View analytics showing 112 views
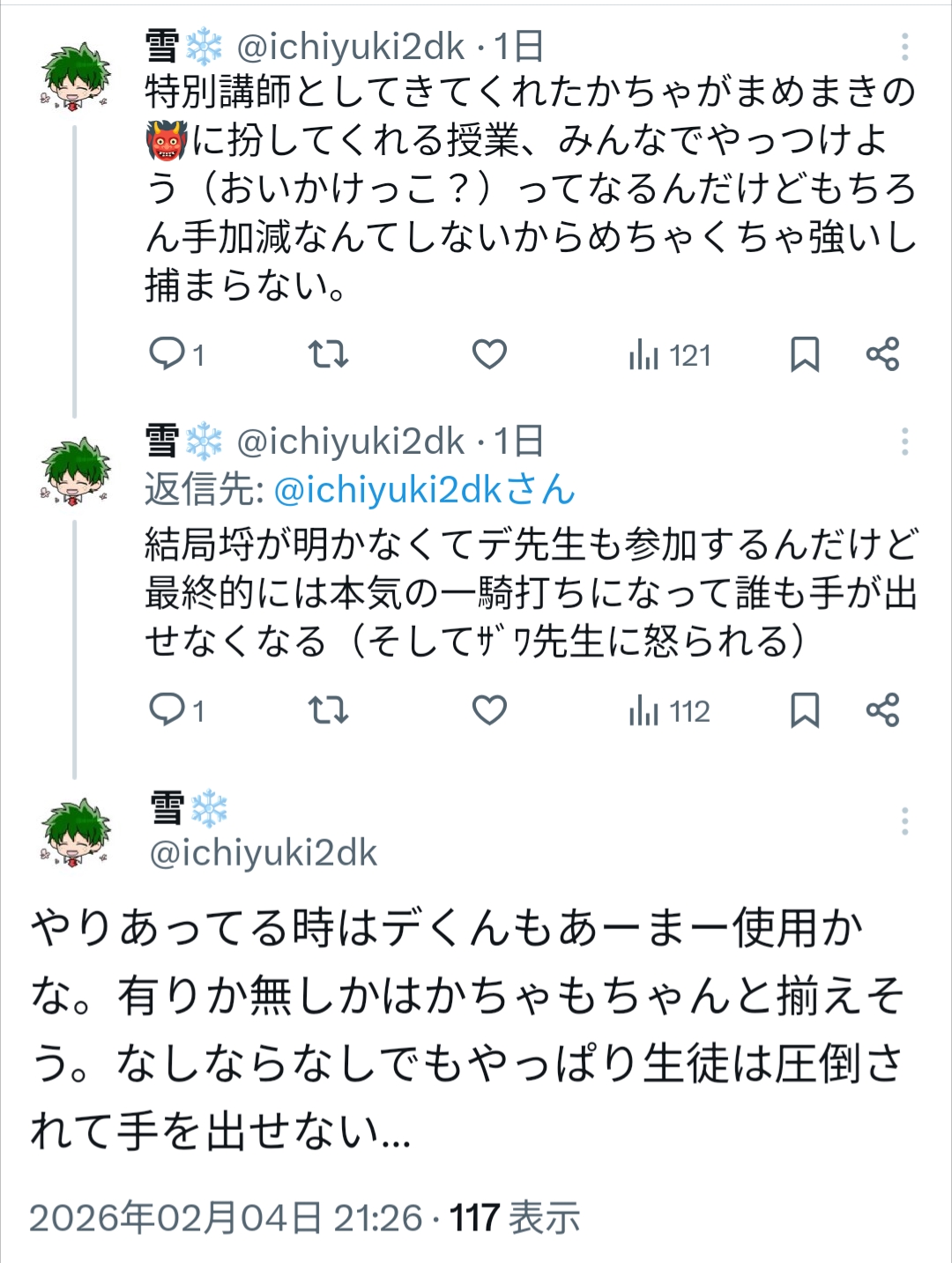The width and height of the screenshot is (952, 1263). (669, 710)
